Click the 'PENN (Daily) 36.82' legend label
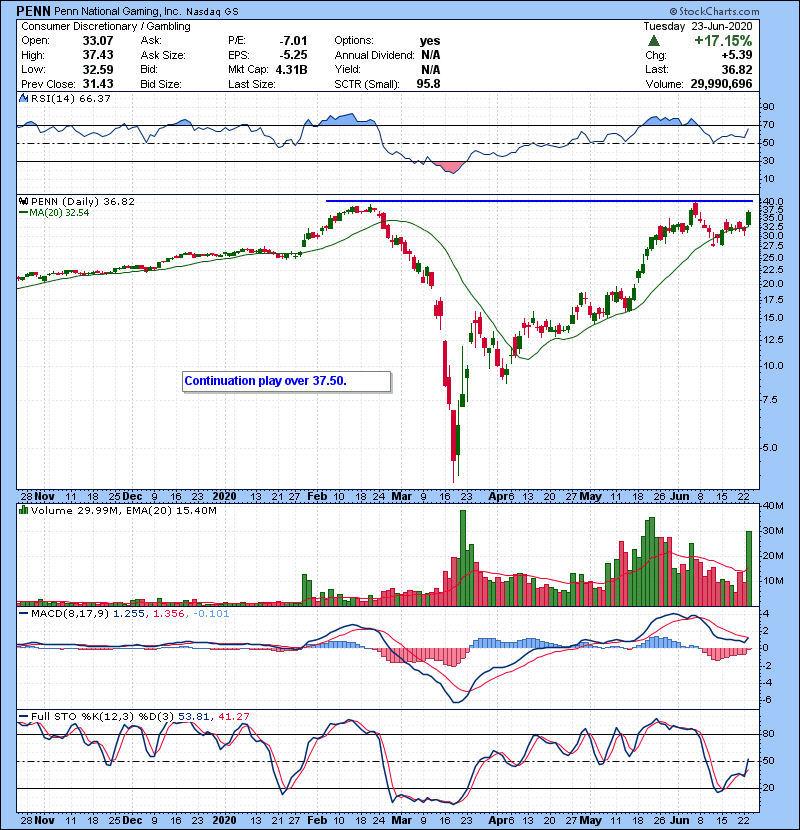Viewport: 800px width, 830px height. 83,201
